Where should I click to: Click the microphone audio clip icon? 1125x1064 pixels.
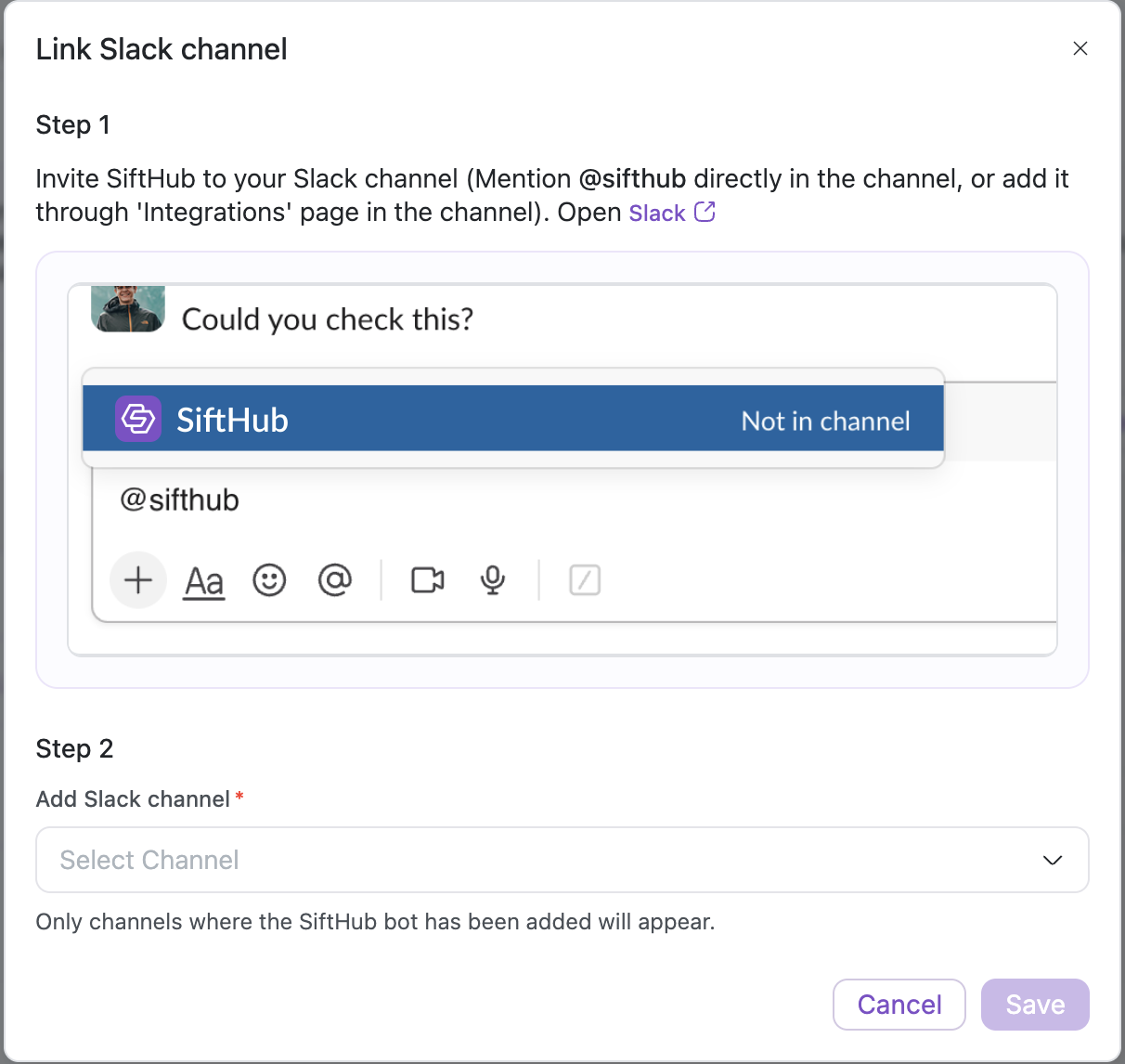pos(493,580)
